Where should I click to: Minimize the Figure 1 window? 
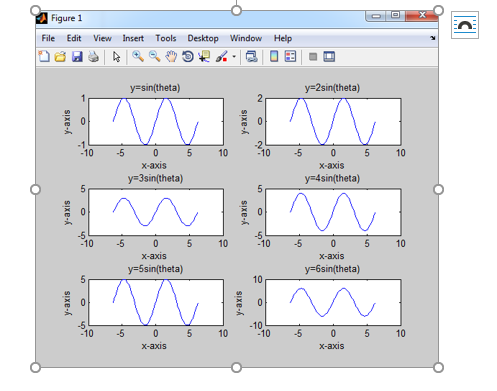[x=376, y=16]
